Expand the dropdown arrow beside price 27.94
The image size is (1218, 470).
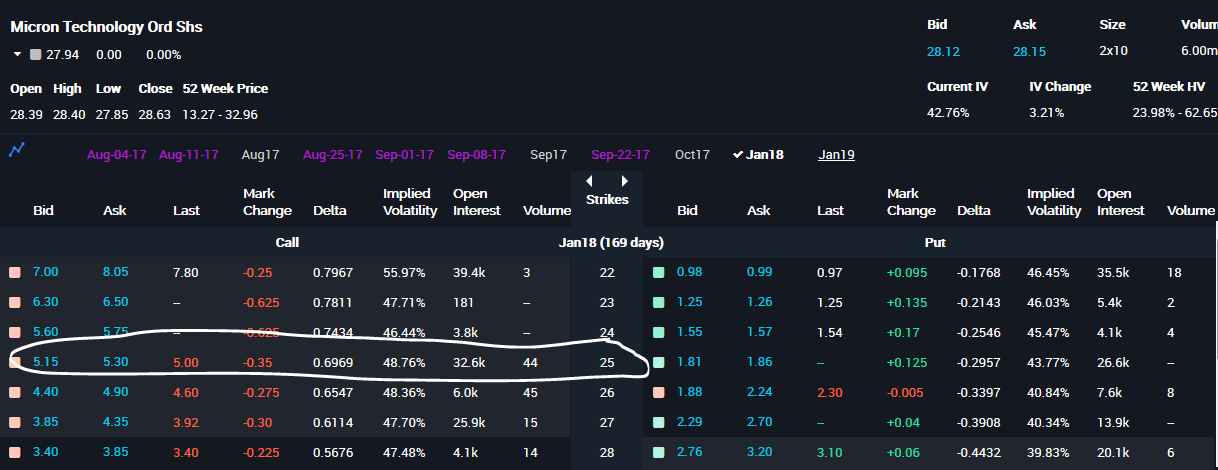tap(17, 54)
